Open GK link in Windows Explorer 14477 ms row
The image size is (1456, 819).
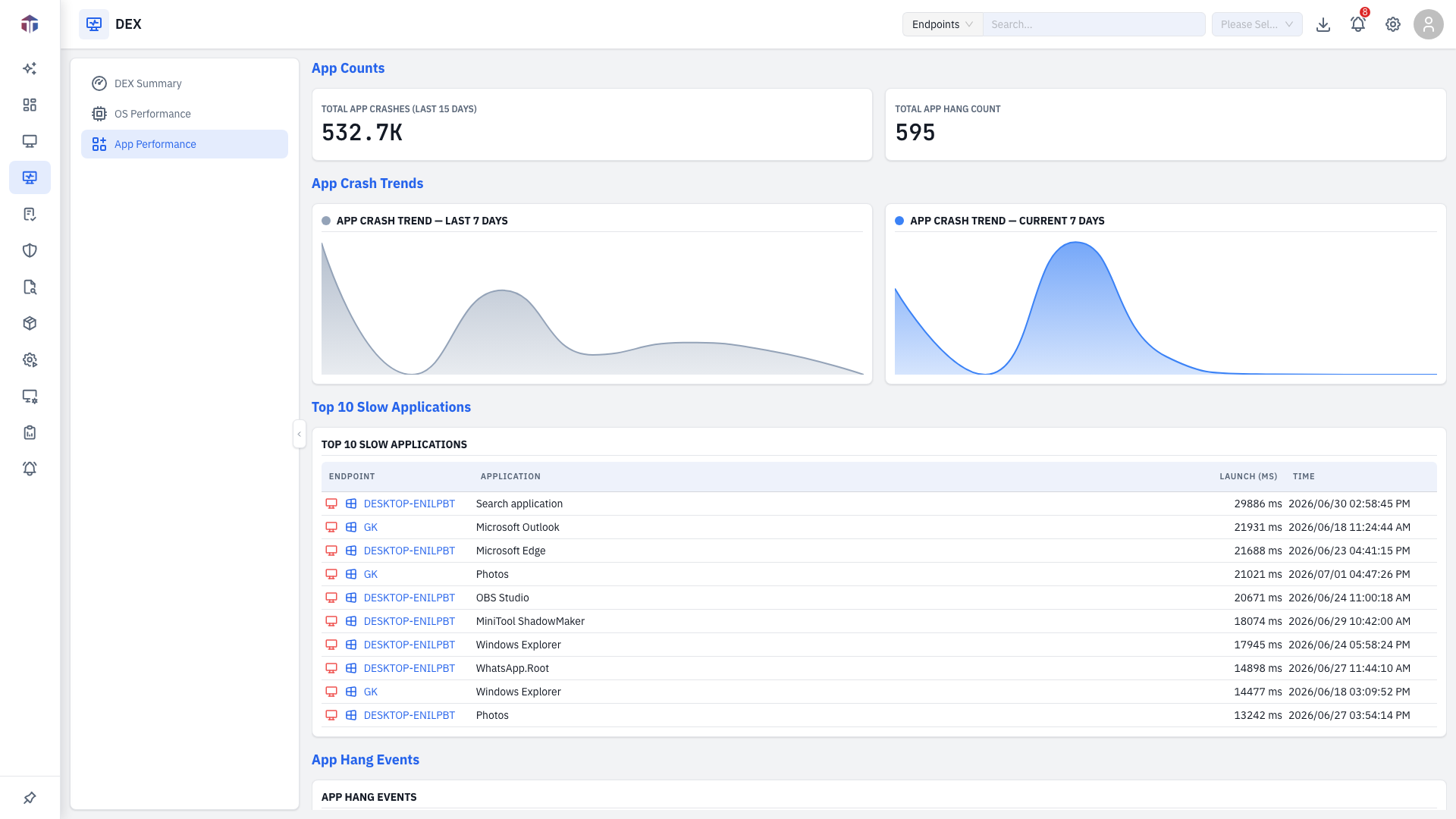pos(371,692)
